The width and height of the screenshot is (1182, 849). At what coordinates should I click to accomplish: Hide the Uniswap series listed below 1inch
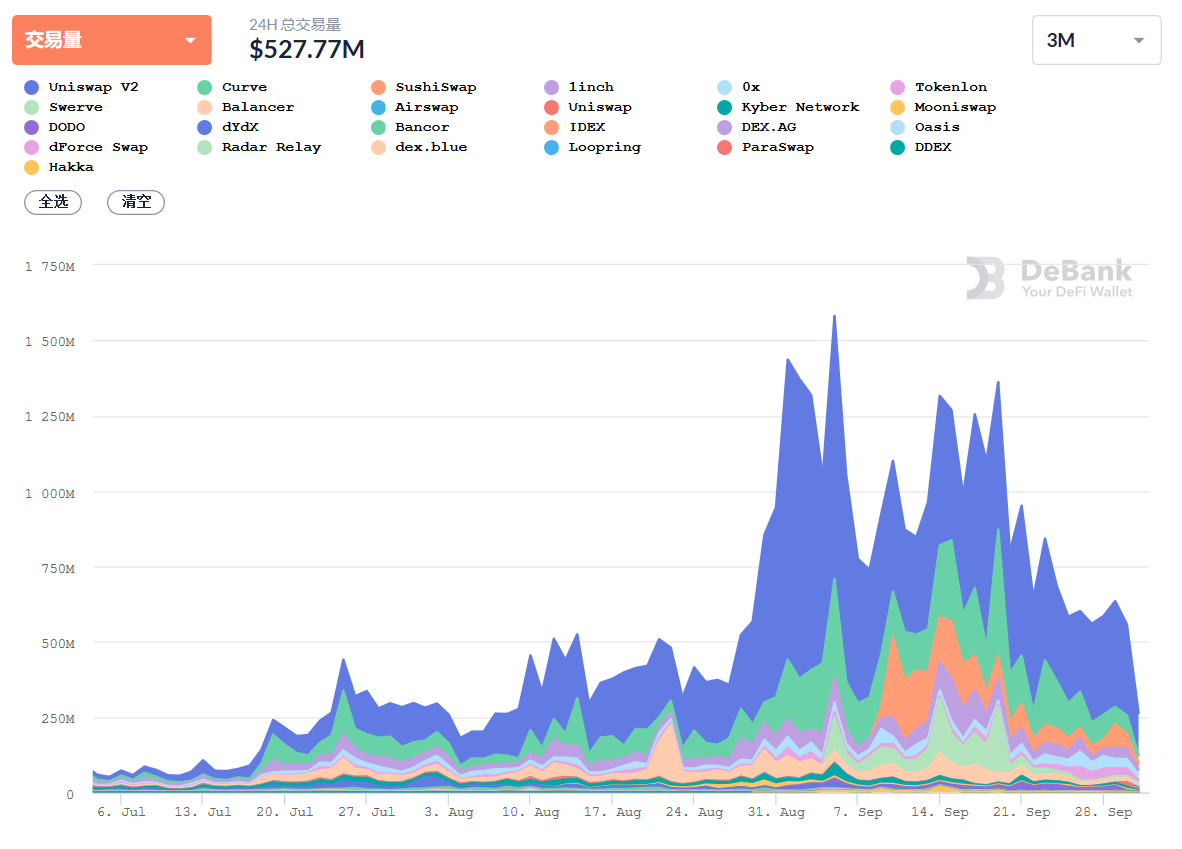click(588, 107)
